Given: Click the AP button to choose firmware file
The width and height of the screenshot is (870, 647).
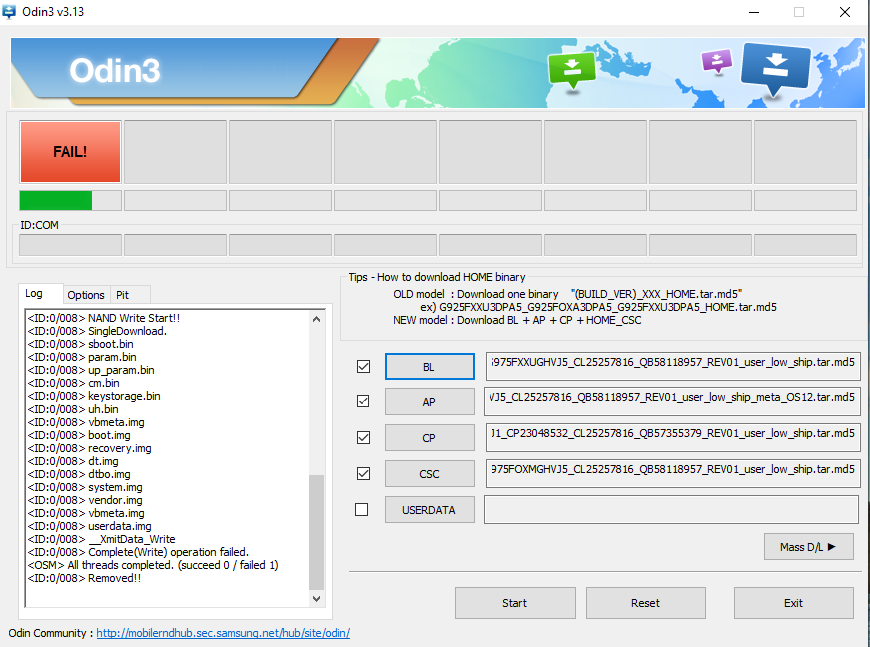Looking at the screenshot, I should (x=429, y=402).
